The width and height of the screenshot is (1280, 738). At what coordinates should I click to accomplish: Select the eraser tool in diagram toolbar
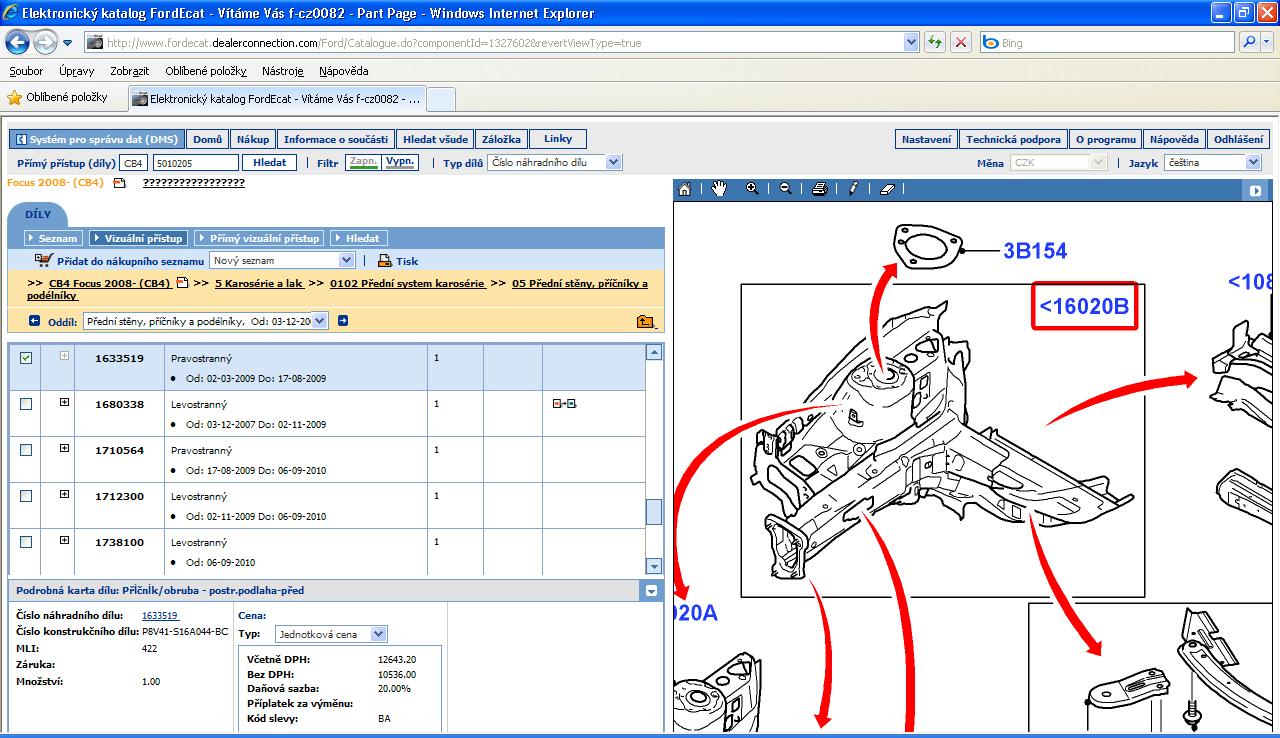pyautogui.click(x=886, y=189)
